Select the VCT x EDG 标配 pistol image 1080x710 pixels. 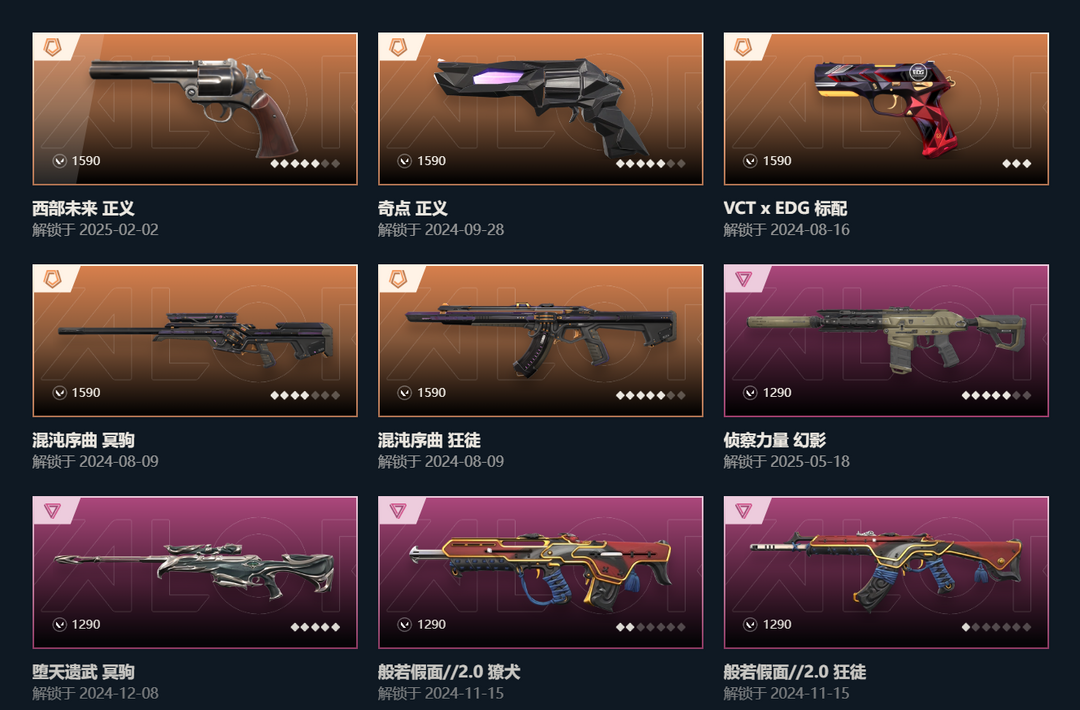coord(886,109)
